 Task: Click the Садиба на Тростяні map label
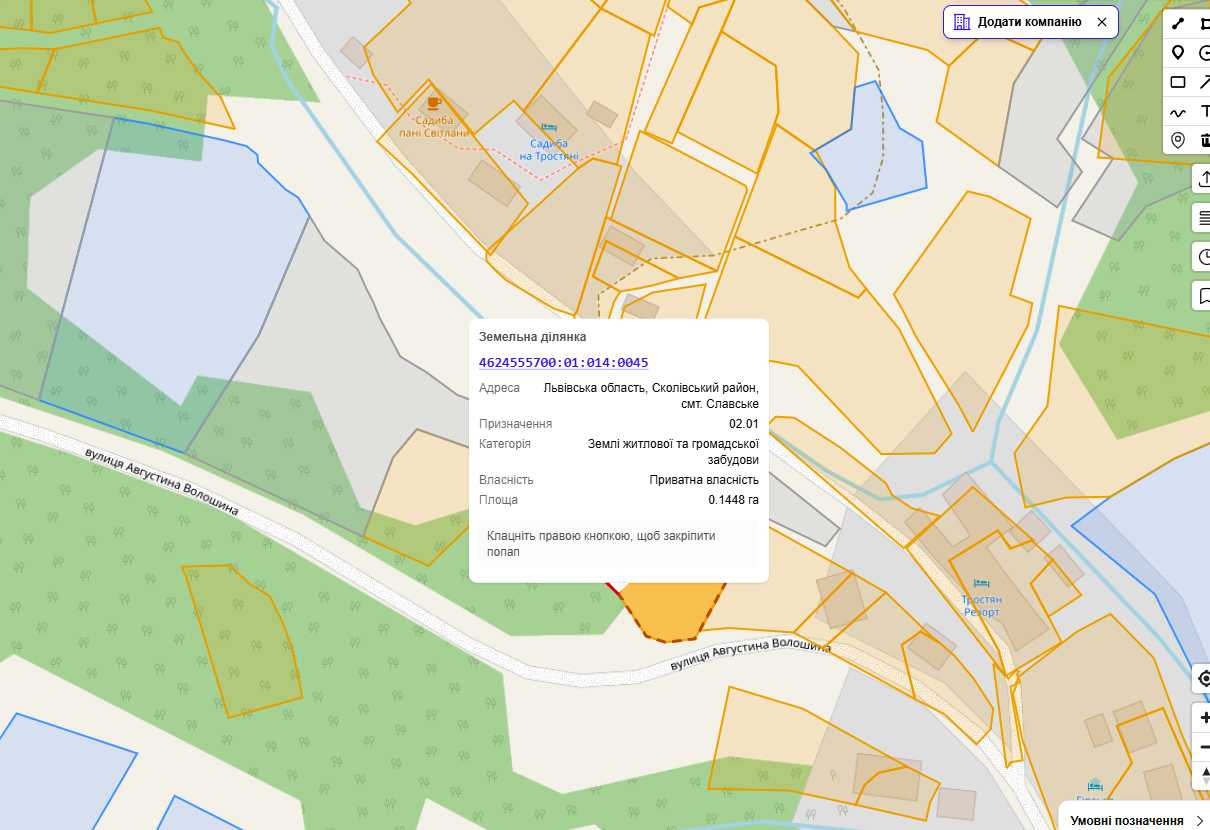[550, 150]
